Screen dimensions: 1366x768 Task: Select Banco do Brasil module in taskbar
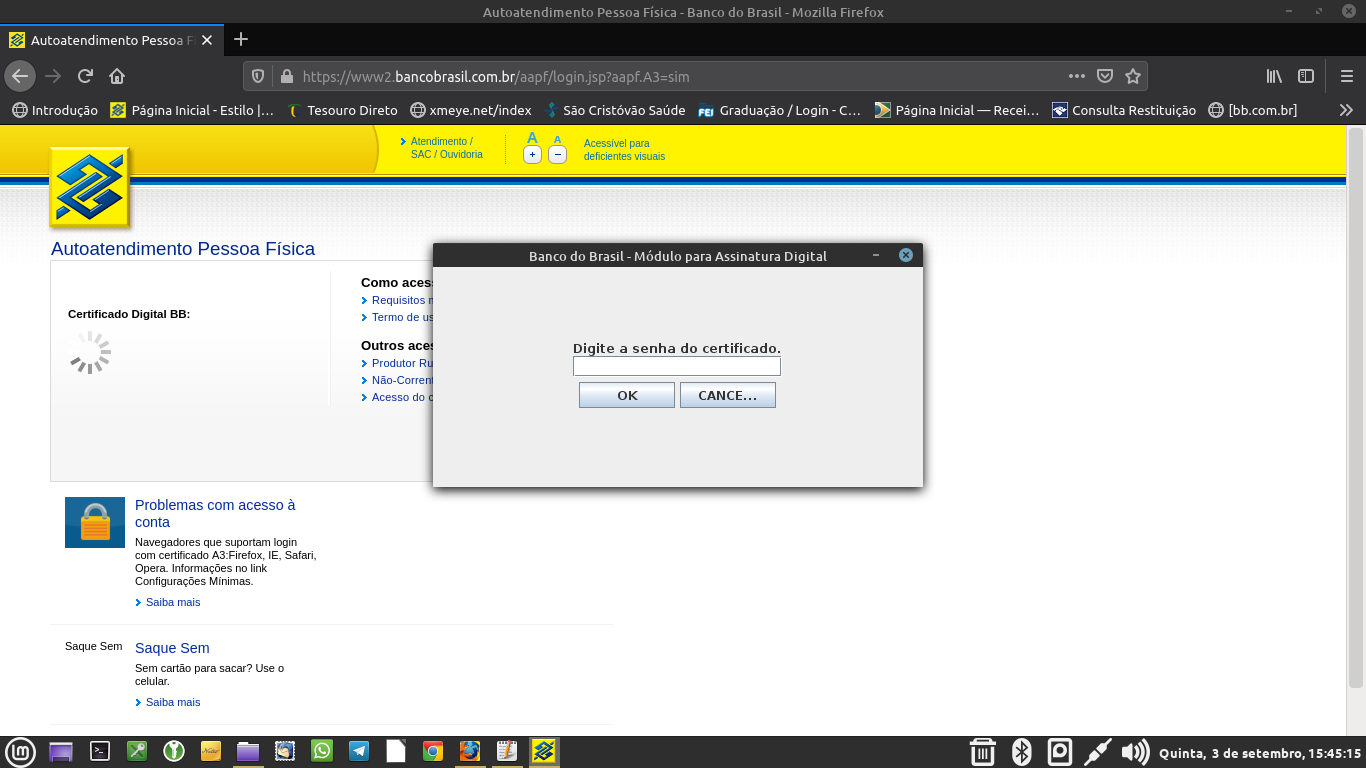click(x=544, y=751)
